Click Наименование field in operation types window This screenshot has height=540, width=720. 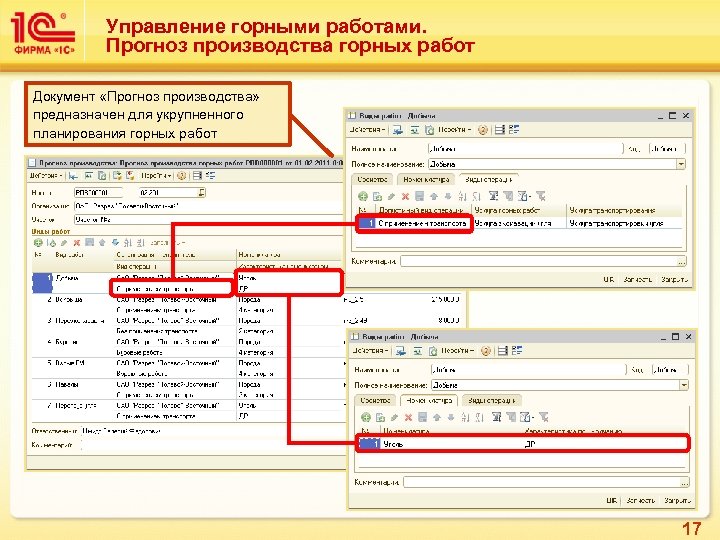point(525,149)
